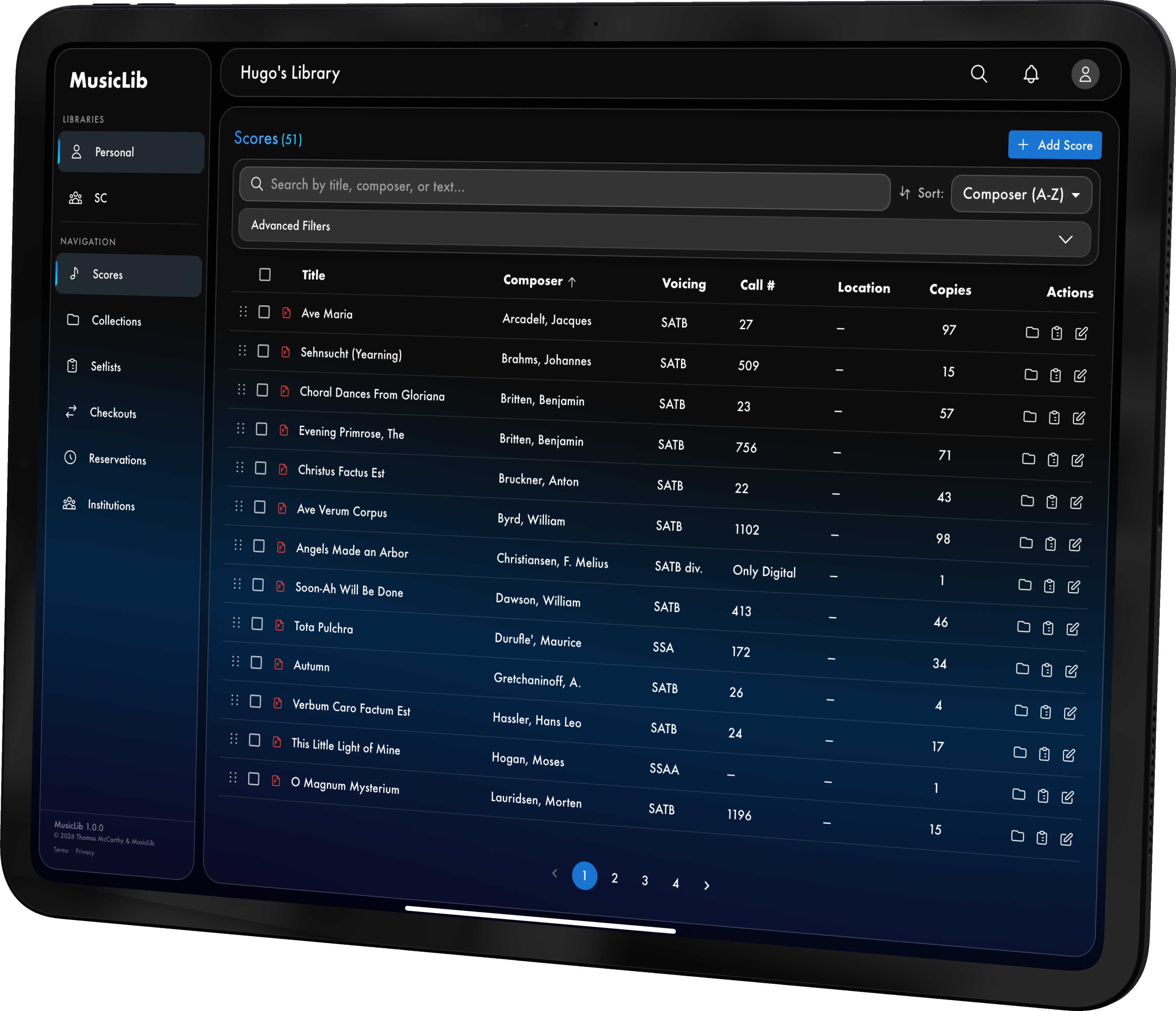The width and height of the screenshot is (1176, 1011).
Task: Open the edit action for Sehnsucht (Yearning)
Action: (x=1080, y=376)
